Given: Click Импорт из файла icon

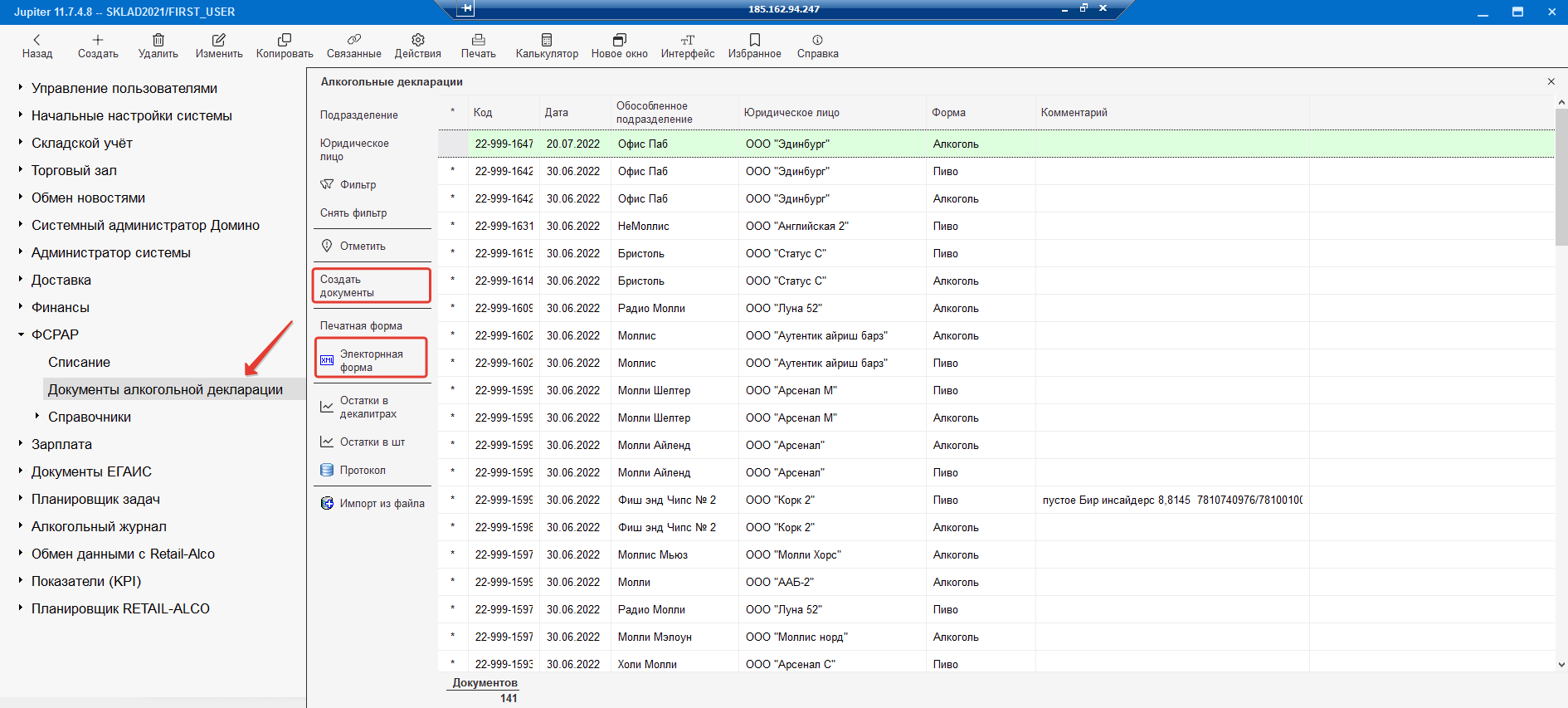Looking at the screenshot, I should pyautogui.click(x=327, y=503).
